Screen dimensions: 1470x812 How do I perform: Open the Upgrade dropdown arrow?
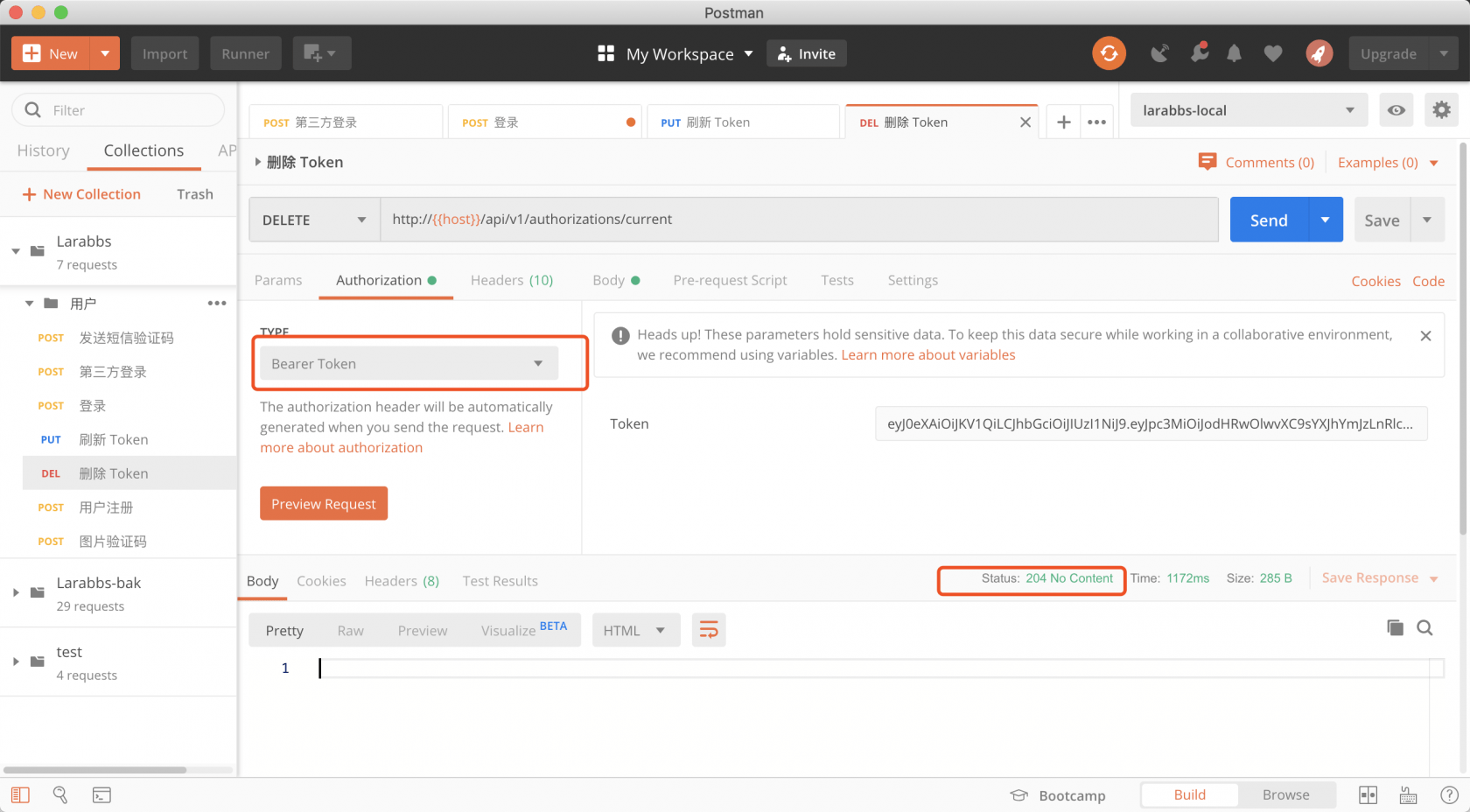pos(1444,53)
